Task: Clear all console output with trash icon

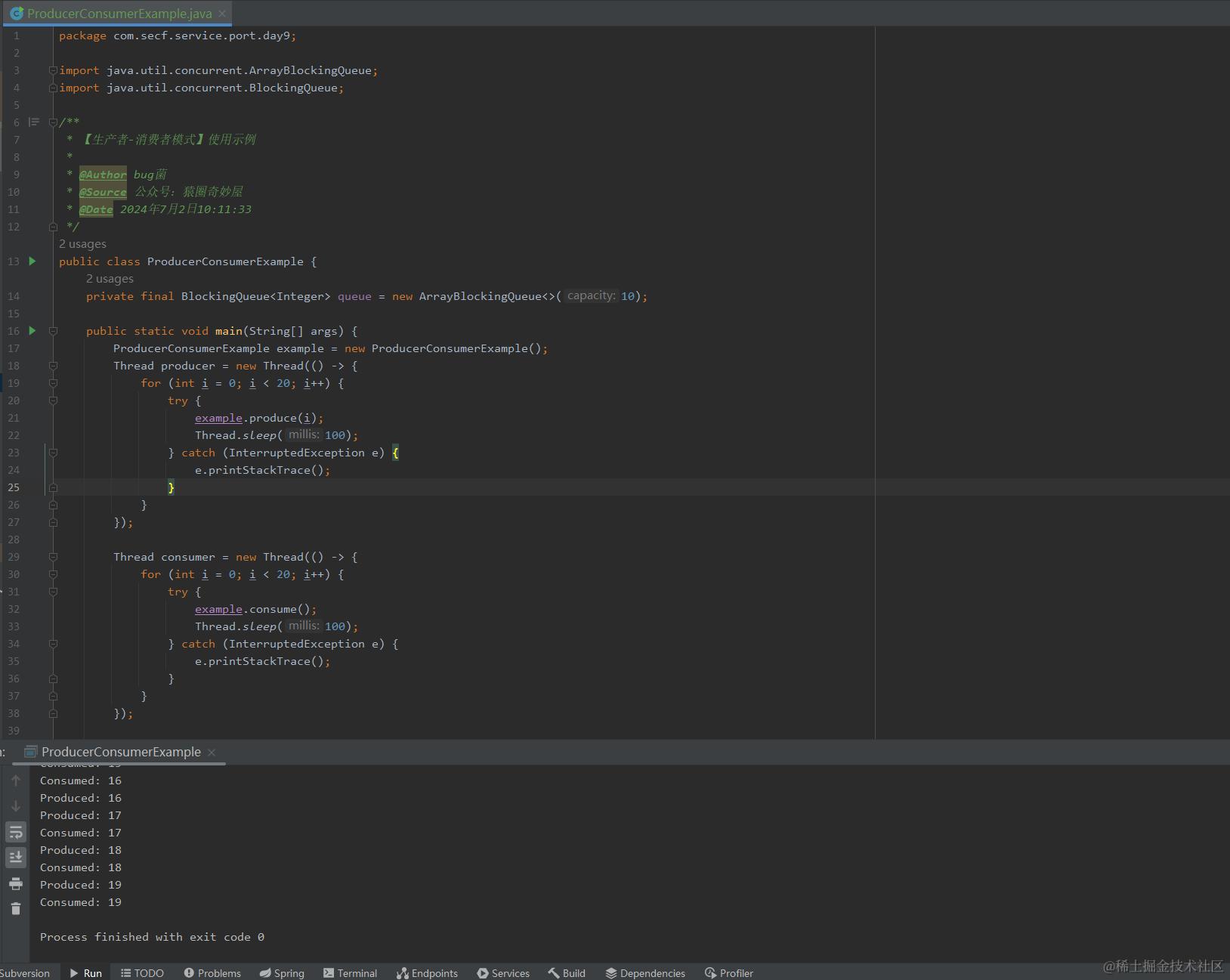Action: click(16, 909)
